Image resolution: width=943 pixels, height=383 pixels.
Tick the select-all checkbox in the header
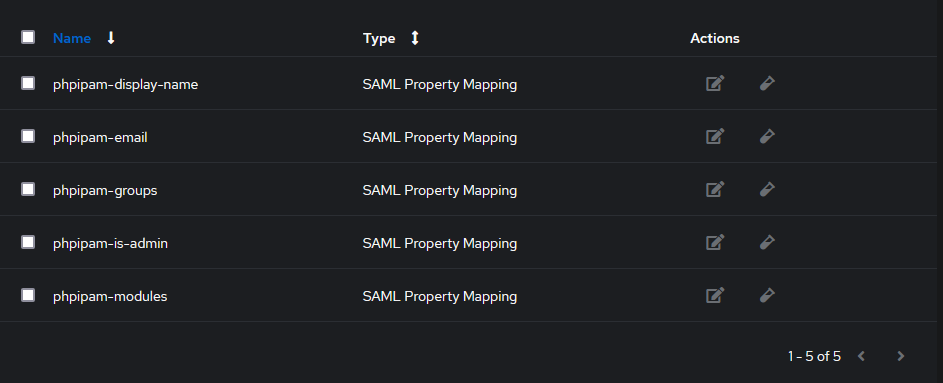tap(28, 37)
